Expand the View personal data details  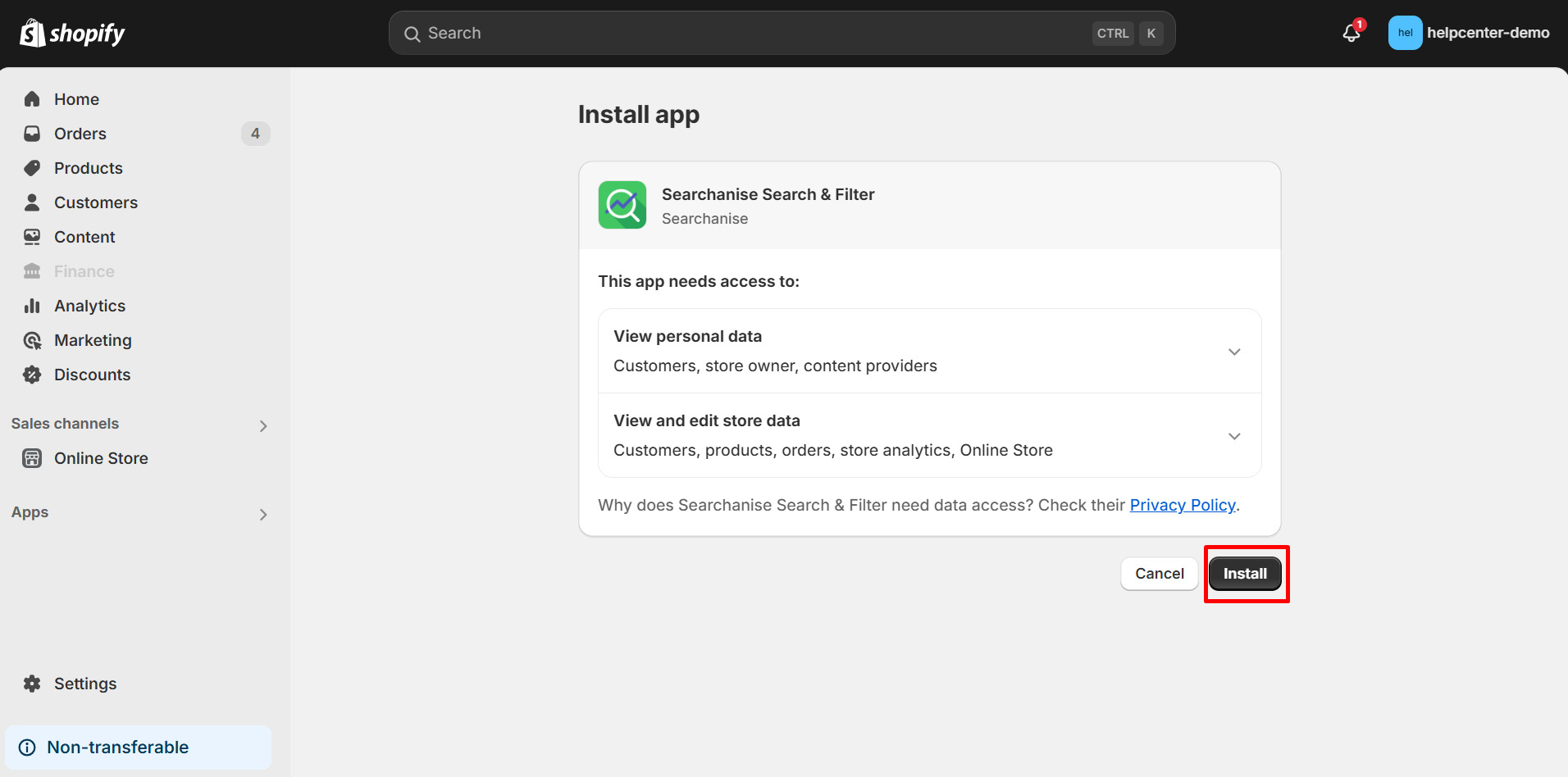pyautogui.click(x=1234, y=351)
